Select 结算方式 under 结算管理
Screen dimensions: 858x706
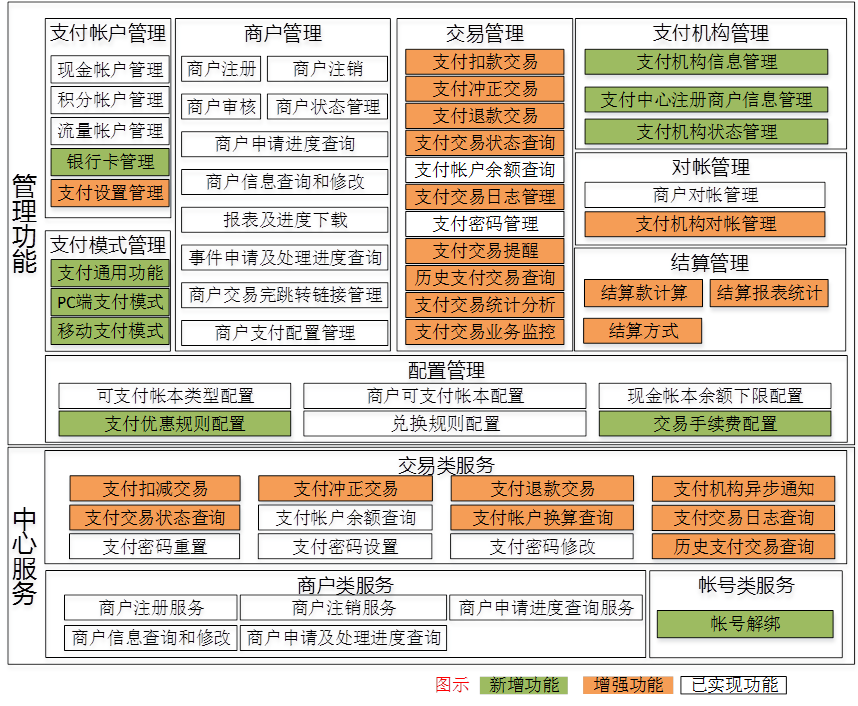642,331
